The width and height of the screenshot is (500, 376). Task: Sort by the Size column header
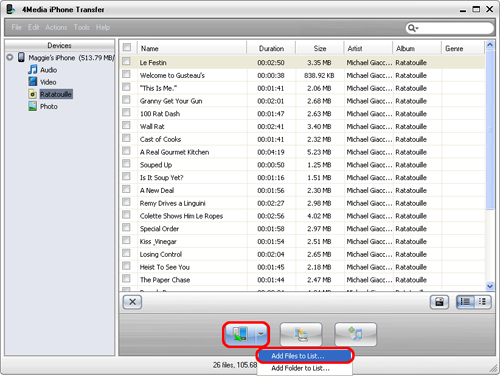tap(320, 48)
